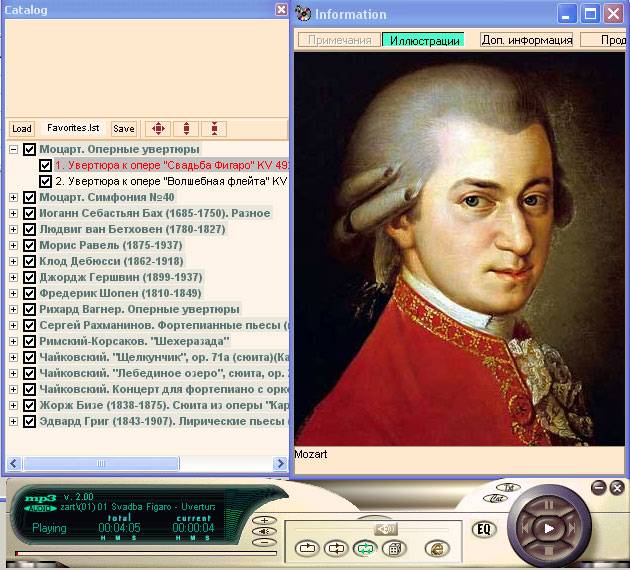
Task: Click the Save button in Catalog
Action: 124,129
